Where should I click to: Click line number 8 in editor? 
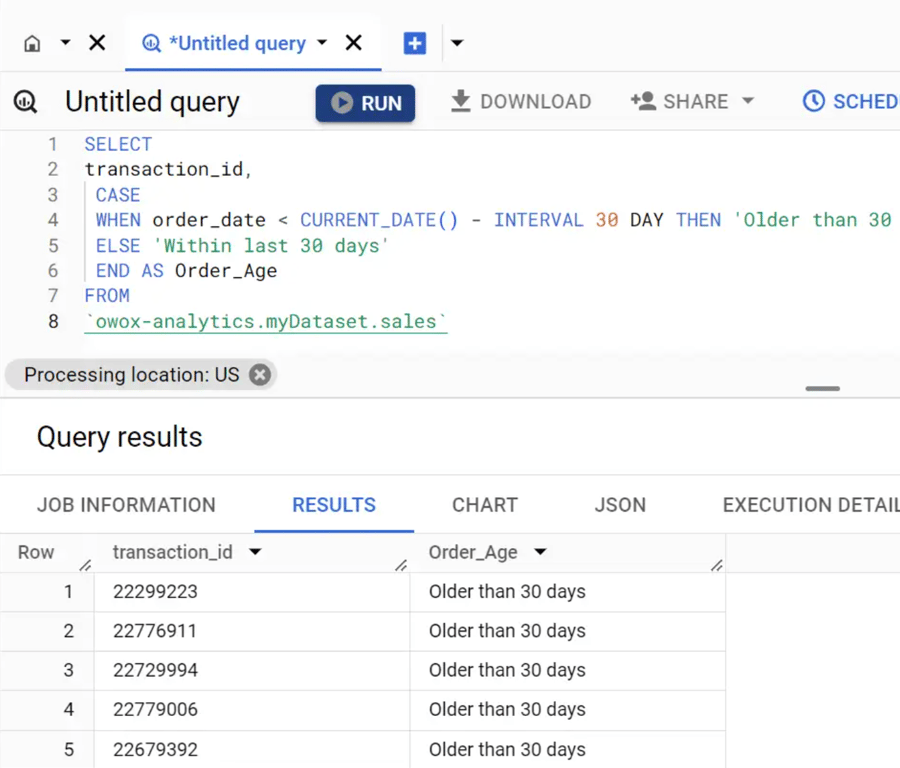[53, 321]
